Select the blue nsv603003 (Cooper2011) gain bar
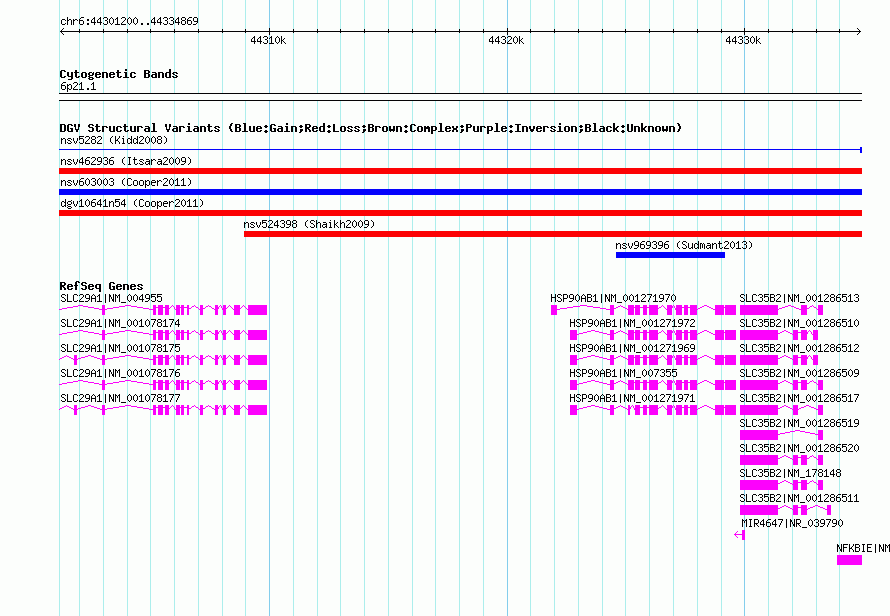 [460, 192]
